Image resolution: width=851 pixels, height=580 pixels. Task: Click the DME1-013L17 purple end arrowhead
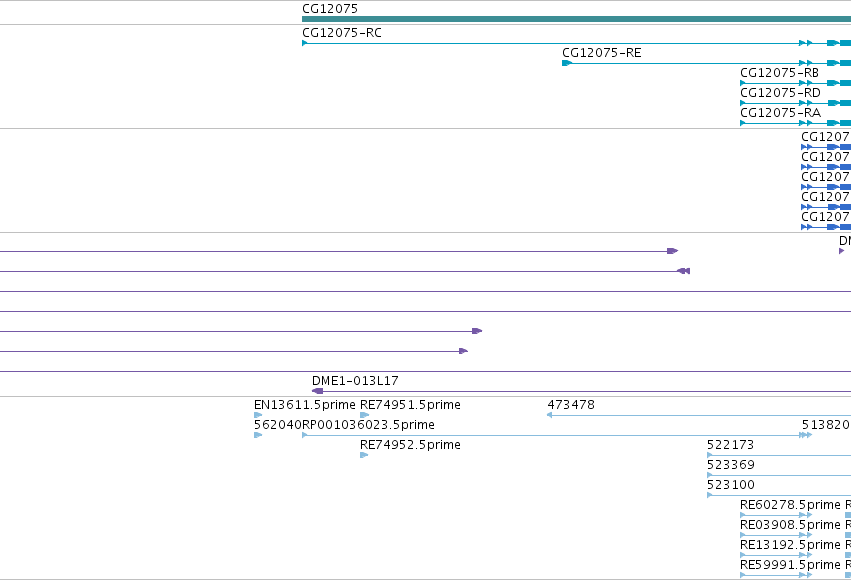[x=317, y=391]
